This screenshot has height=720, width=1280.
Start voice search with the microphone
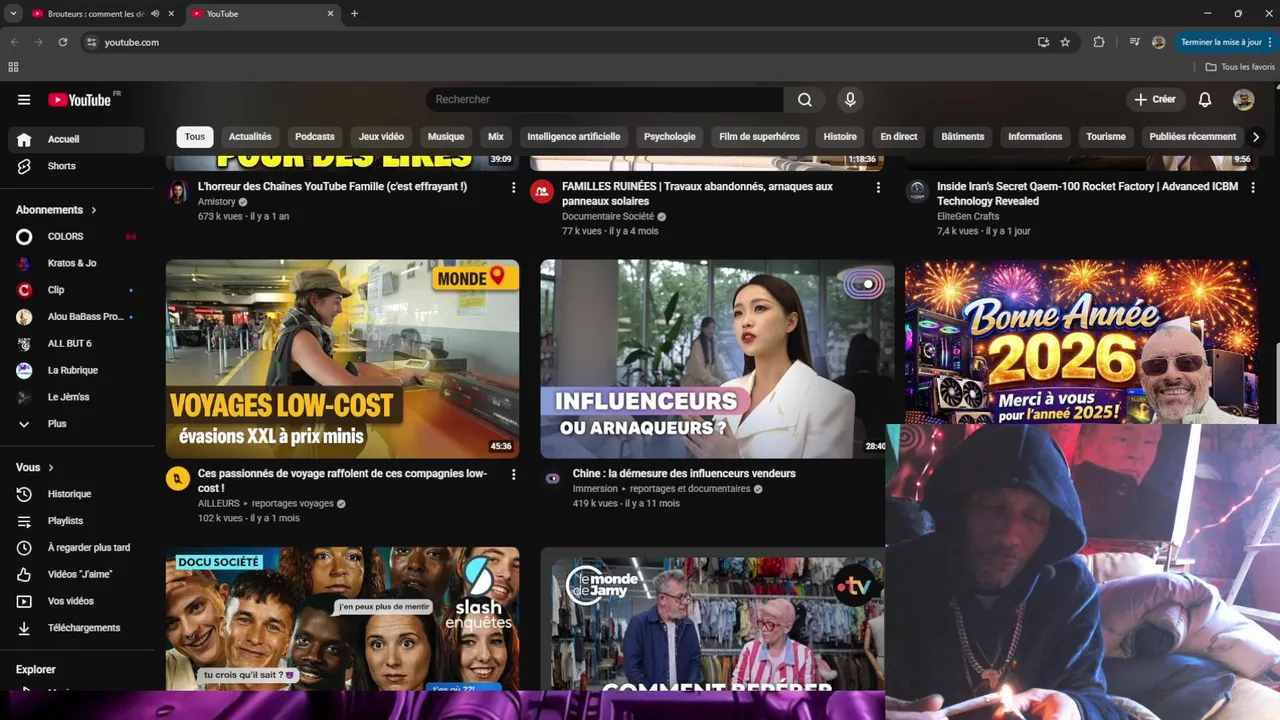[850, 99]
